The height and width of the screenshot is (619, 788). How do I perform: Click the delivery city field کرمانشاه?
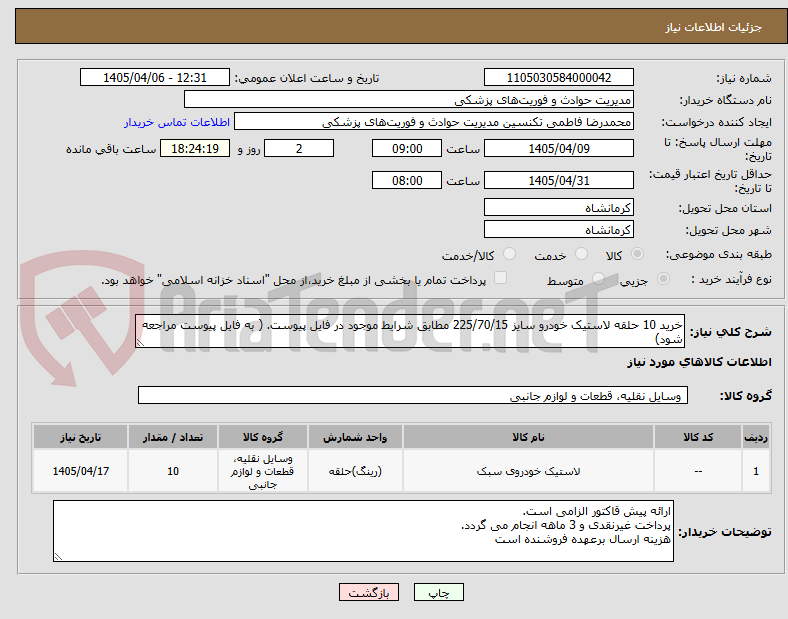[x=558, y=229]
